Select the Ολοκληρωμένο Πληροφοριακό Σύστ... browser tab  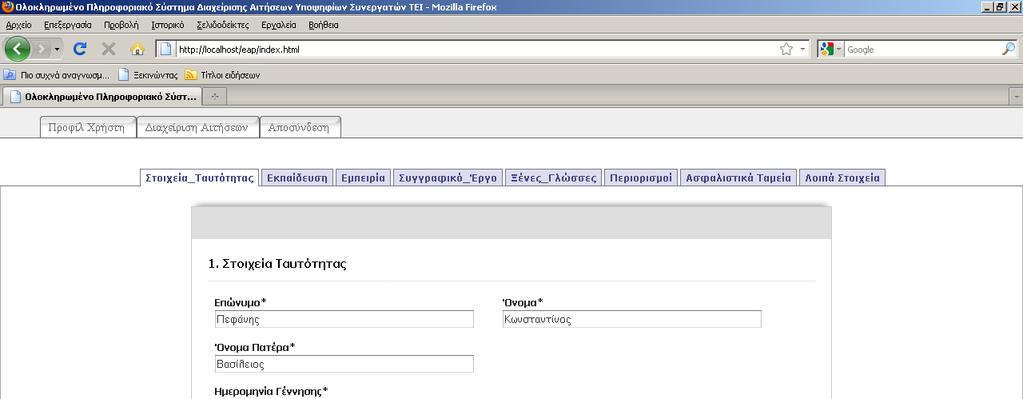pos(102,96)
